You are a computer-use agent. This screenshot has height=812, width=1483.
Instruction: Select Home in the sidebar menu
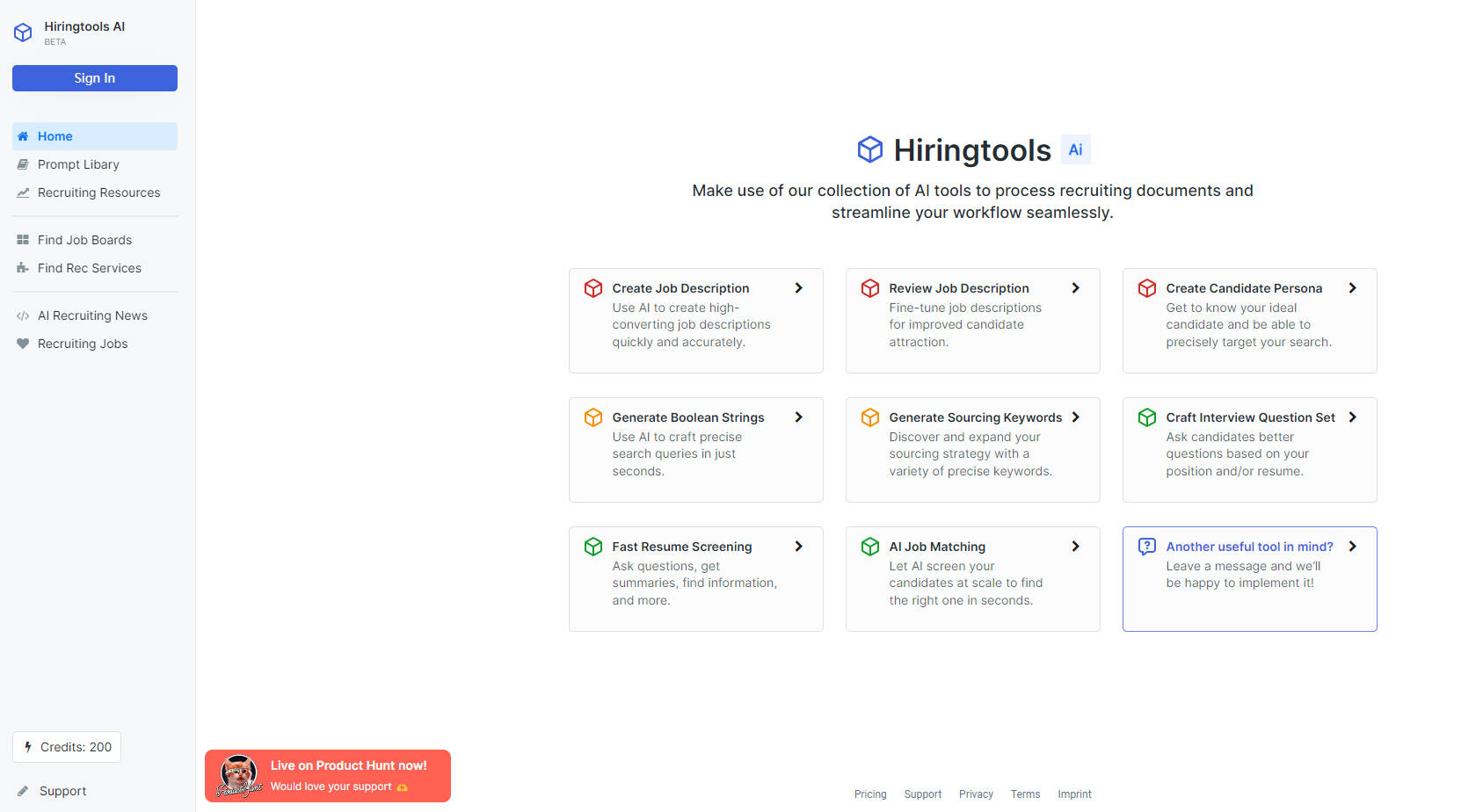click(95, 136)
